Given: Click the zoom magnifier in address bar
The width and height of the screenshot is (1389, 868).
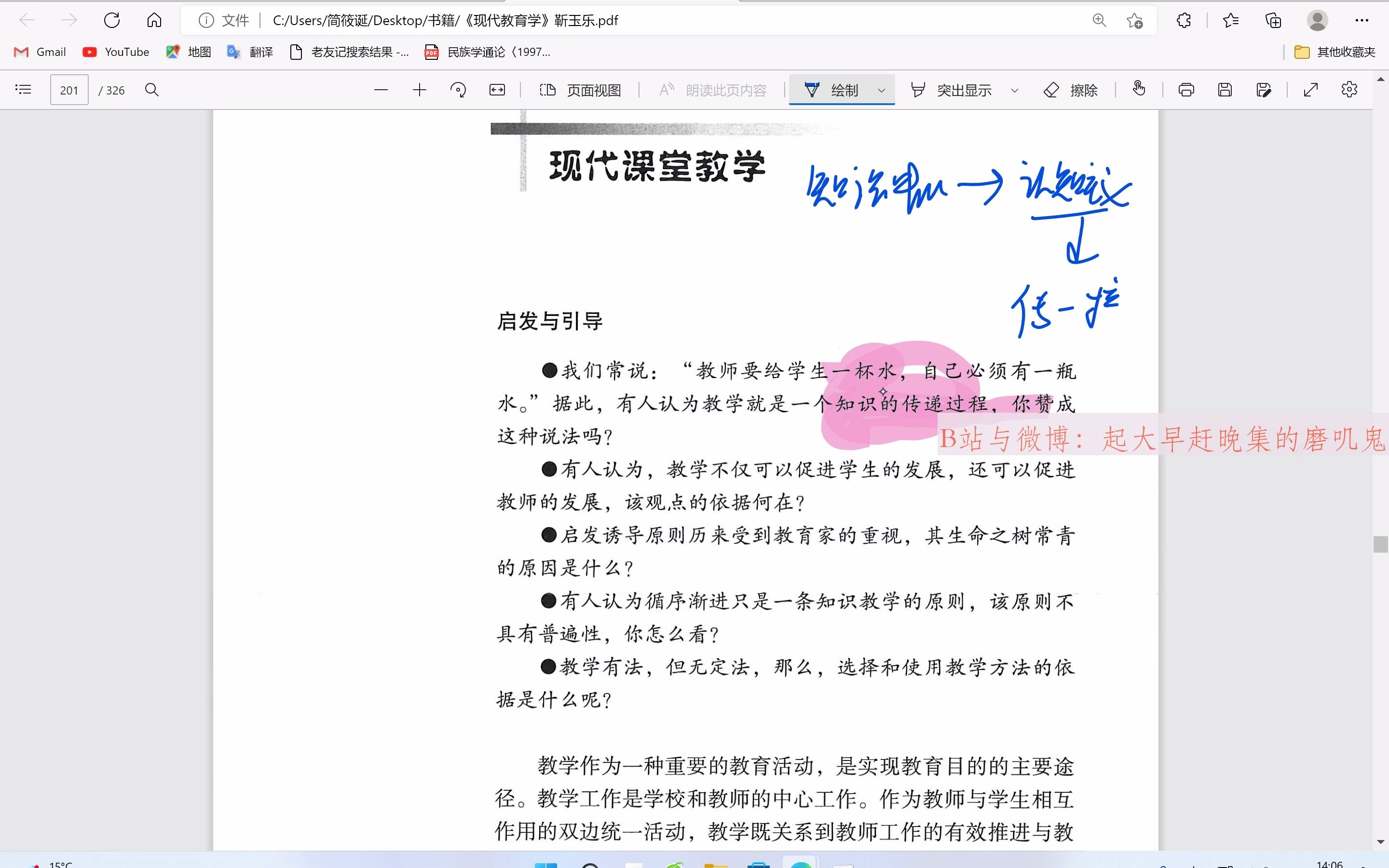Looking at the screenshot, I should point(1099,21).
